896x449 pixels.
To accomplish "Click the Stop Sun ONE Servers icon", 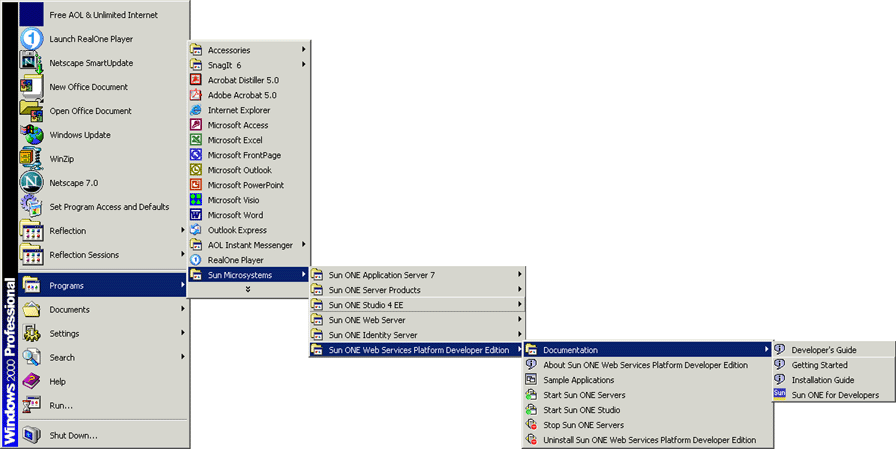I will pos(531,424).
